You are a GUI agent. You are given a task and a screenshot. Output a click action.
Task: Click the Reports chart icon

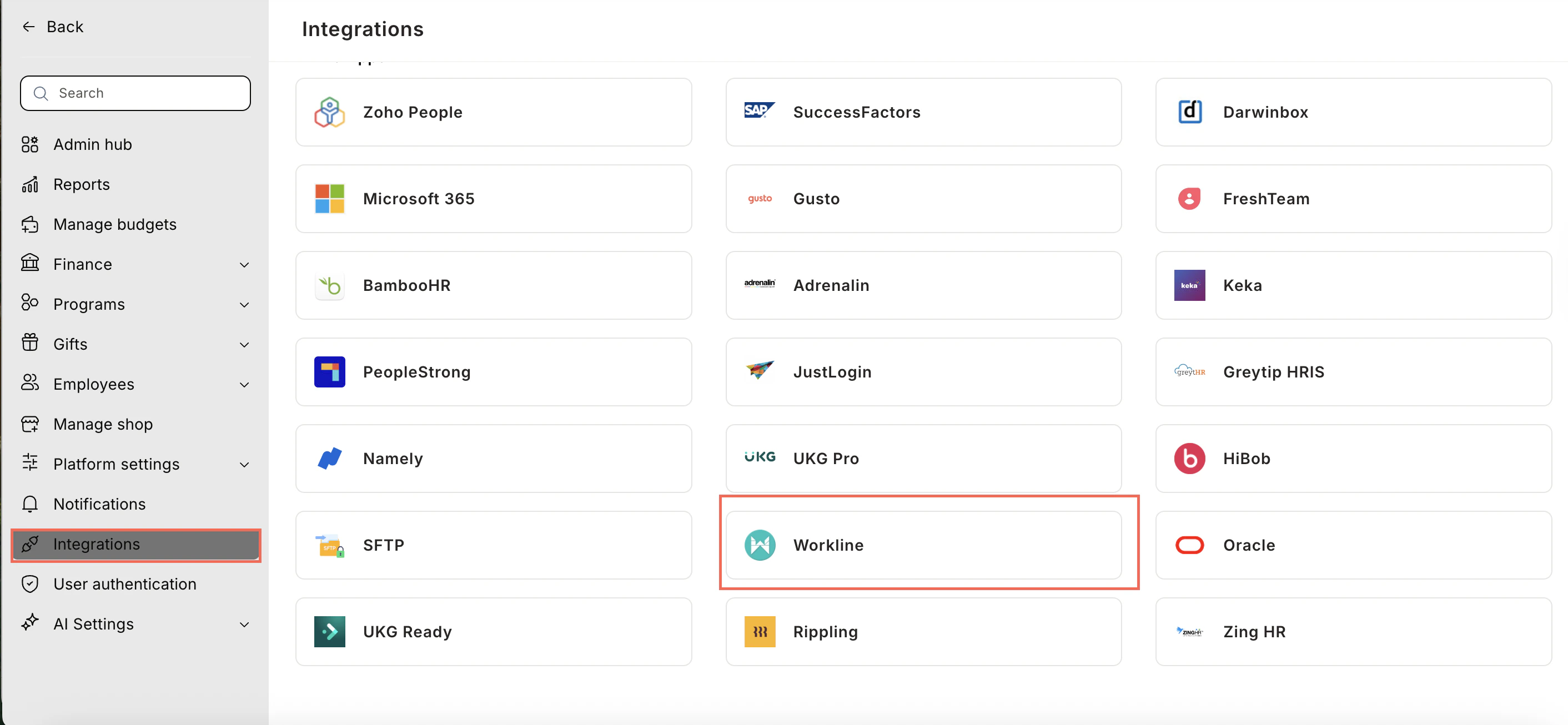point(30,184)
